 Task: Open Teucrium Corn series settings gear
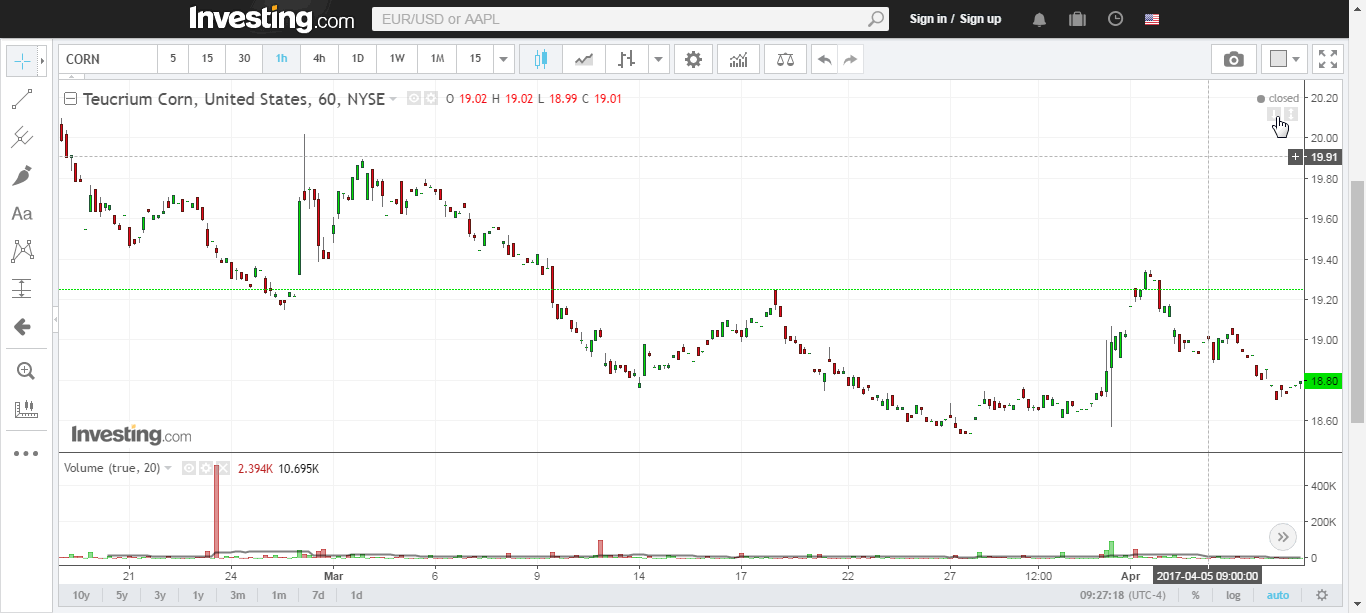click(x=430, y=99)
